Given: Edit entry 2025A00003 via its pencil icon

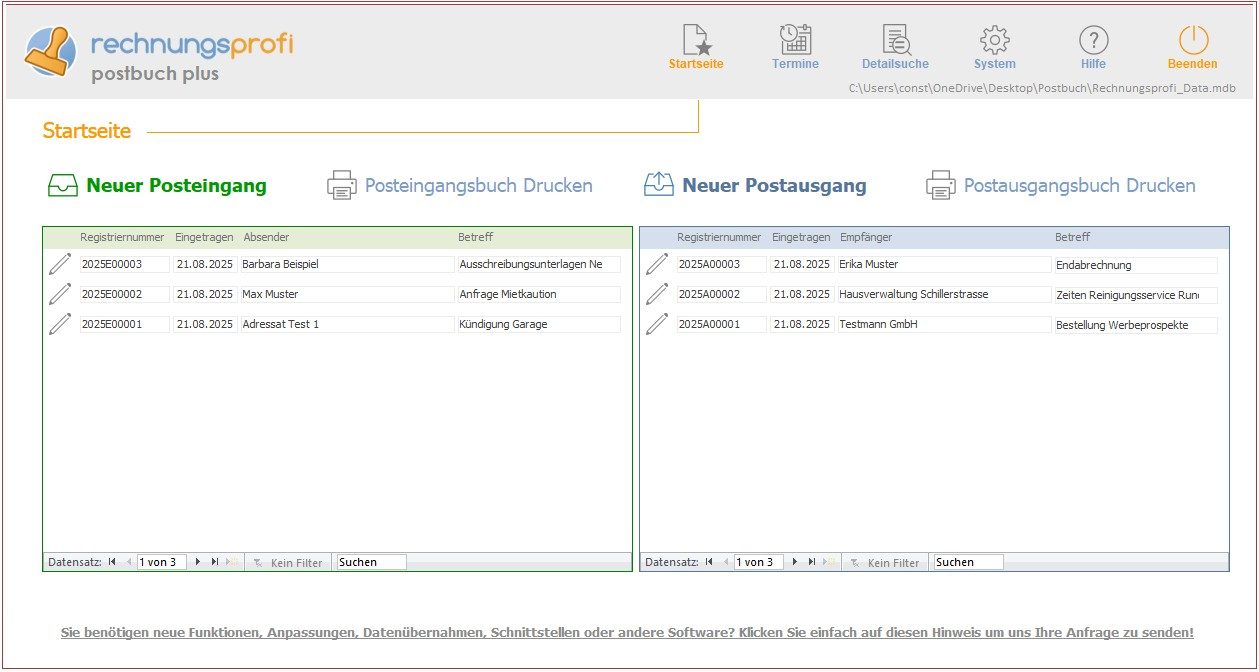Looking at the screenshot, I should click(x=657, y=264).
